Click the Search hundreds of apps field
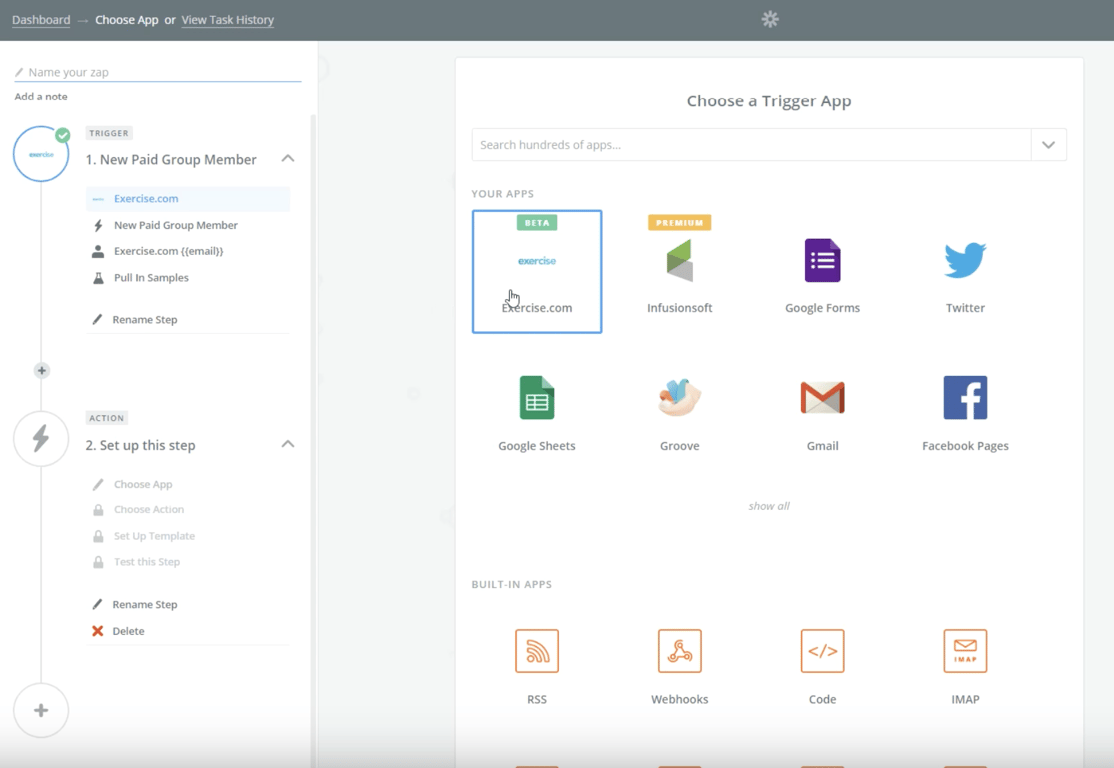The height and width of the screenshot is (768, 1114). click(x=751, y=145)
